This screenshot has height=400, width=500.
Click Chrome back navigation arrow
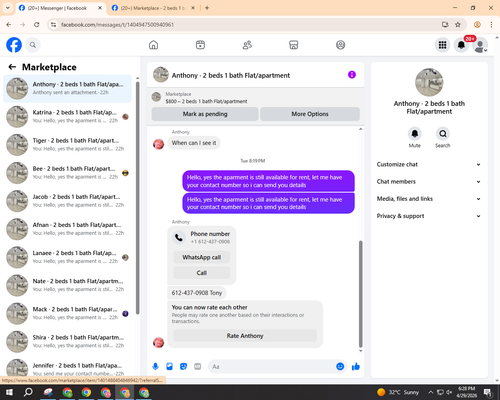pos(9,25)
